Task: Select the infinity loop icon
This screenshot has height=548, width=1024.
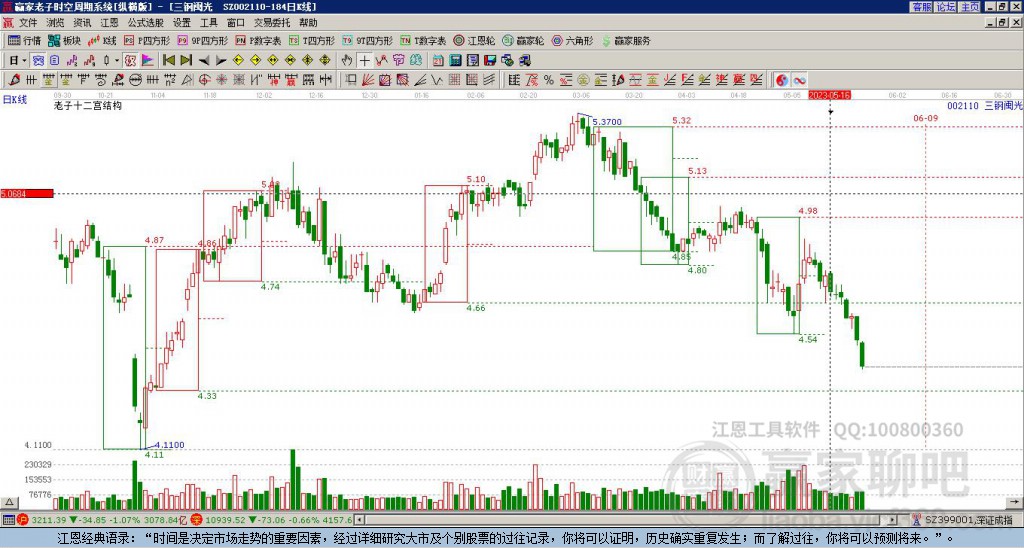Action: click(x=799, y=80)
